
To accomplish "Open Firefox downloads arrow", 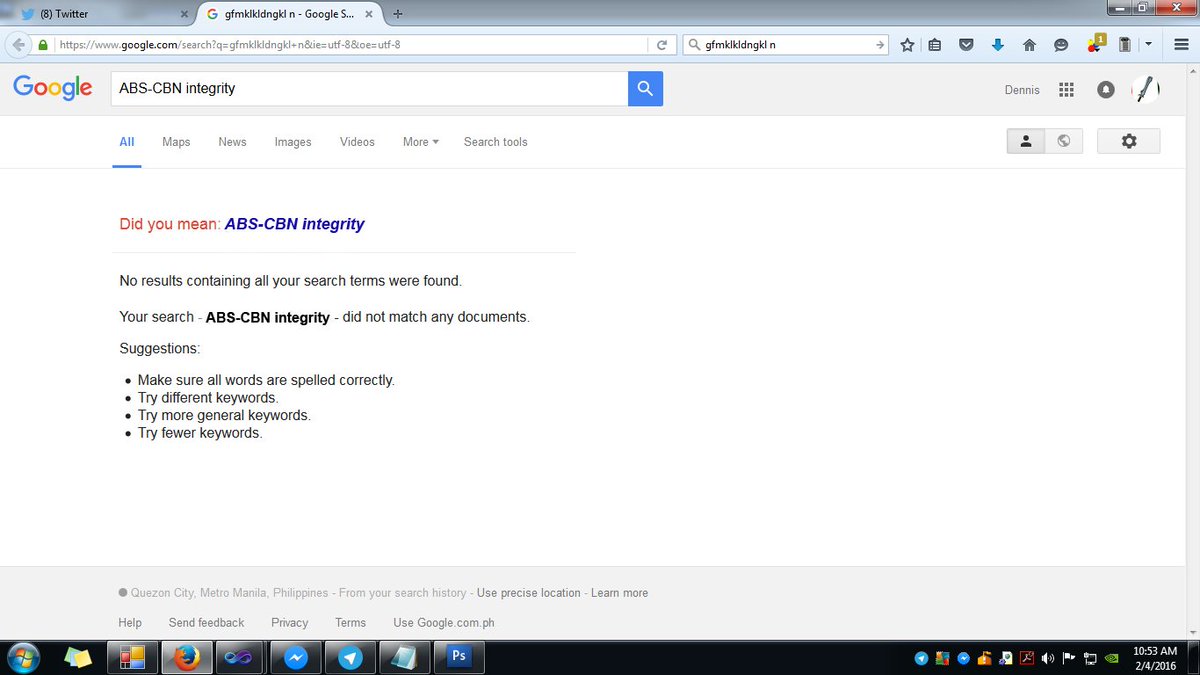I will [997, 45].
